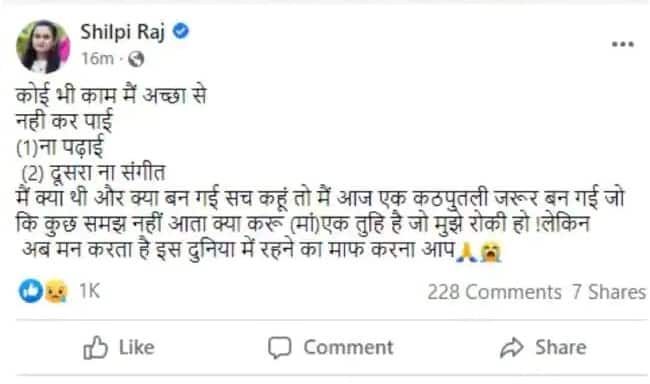The width and height of the screenshot is (650, 384).
Task: Click the crying face emoji in post
Action: (491, 253)
